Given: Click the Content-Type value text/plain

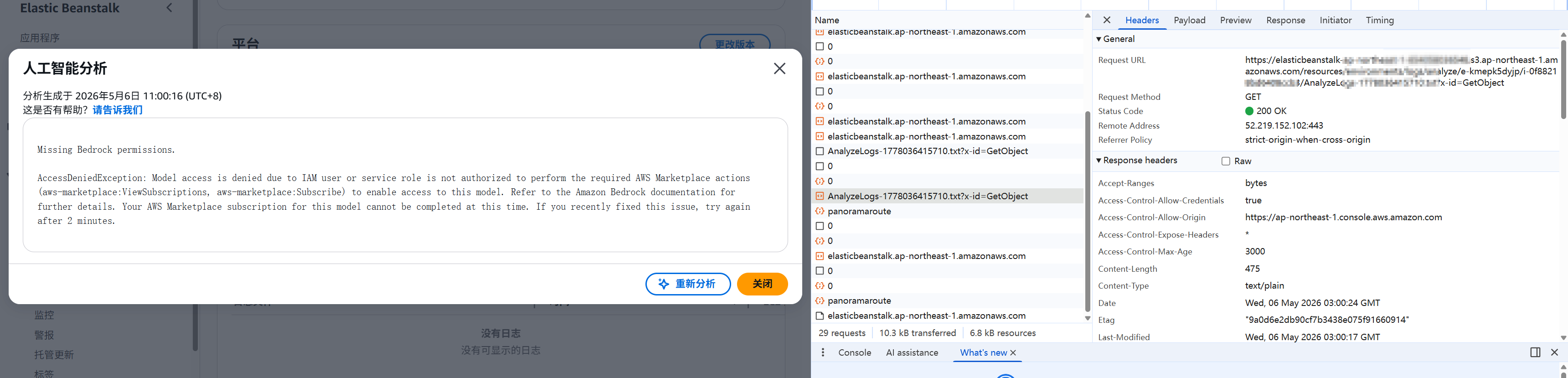Looking at the screenshot, I should (1265, 285).
